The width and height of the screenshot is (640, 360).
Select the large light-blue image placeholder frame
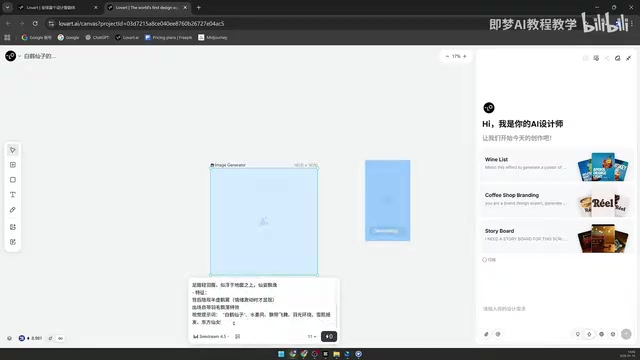(x=264, y=222)
